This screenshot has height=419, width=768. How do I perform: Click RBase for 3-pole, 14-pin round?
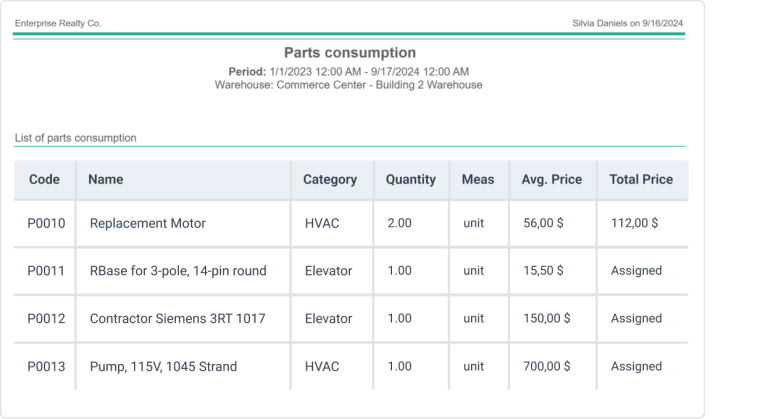click(x=178, y=271)
